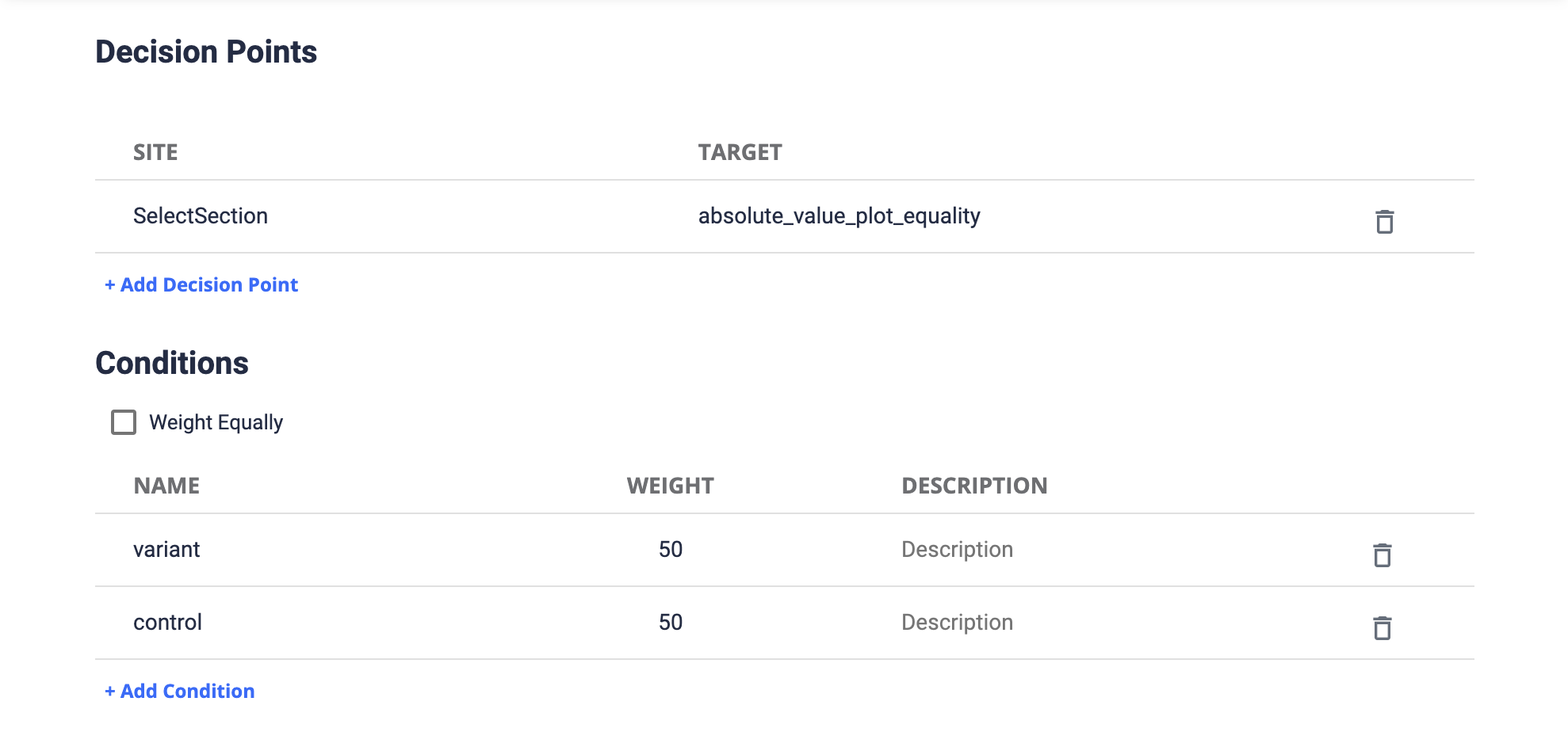This screenshot has width=1568, height=751.
Task: Click the WEIGHT column header
Action: pyautogui.click(x=670, y=485)
